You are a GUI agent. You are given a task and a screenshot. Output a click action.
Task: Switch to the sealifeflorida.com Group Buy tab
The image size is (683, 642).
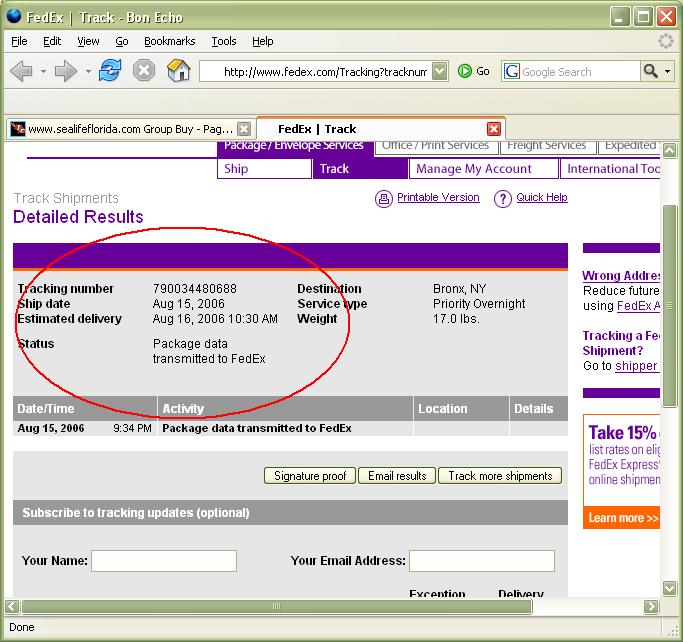(131, 129)
